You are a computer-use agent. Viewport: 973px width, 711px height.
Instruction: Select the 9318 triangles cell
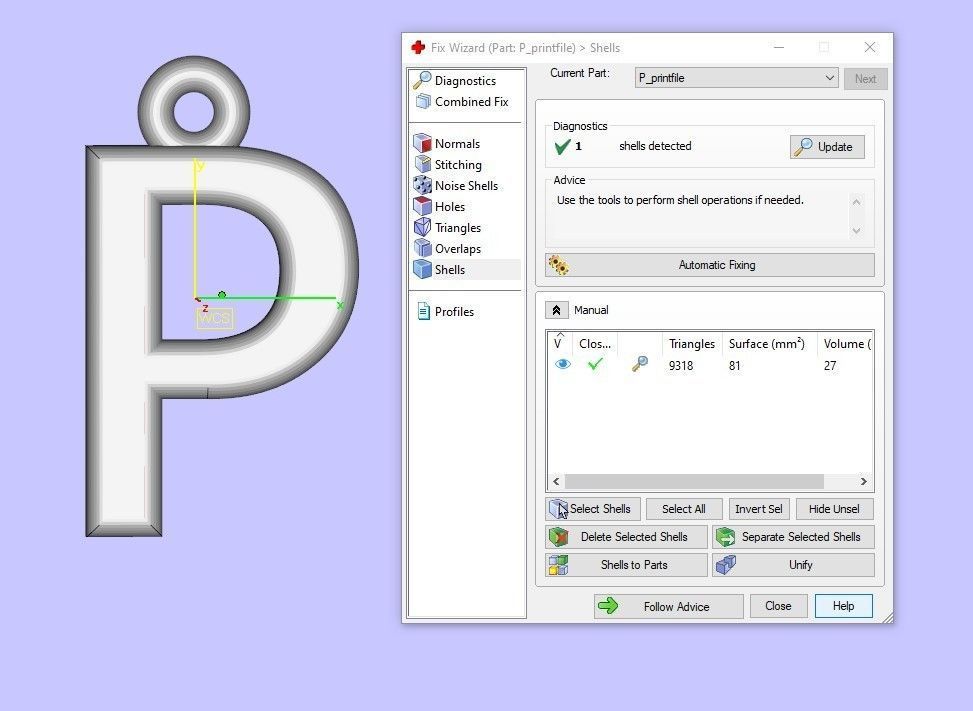(x=681, y=365)
